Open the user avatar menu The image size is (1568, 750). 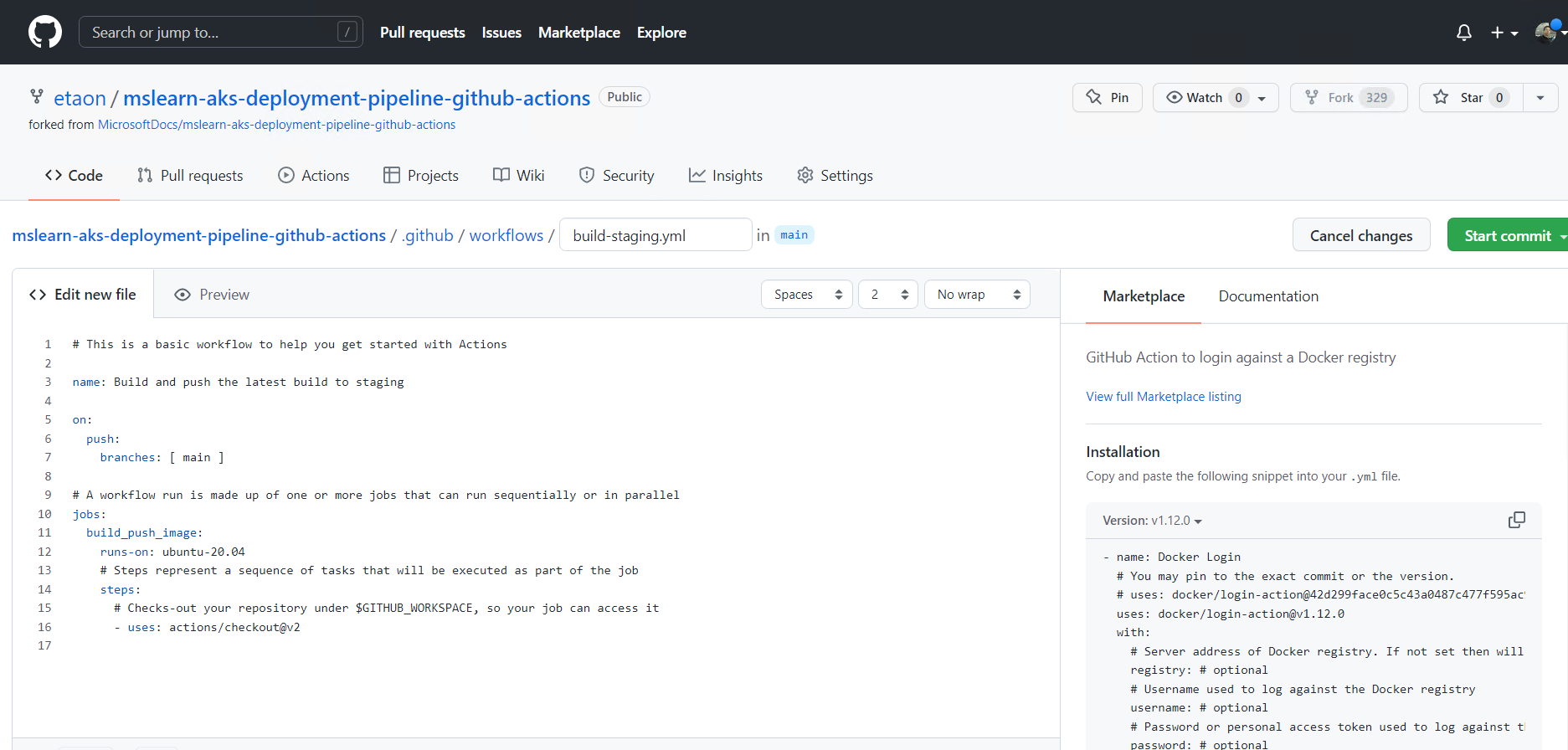tap(1550, 32)
